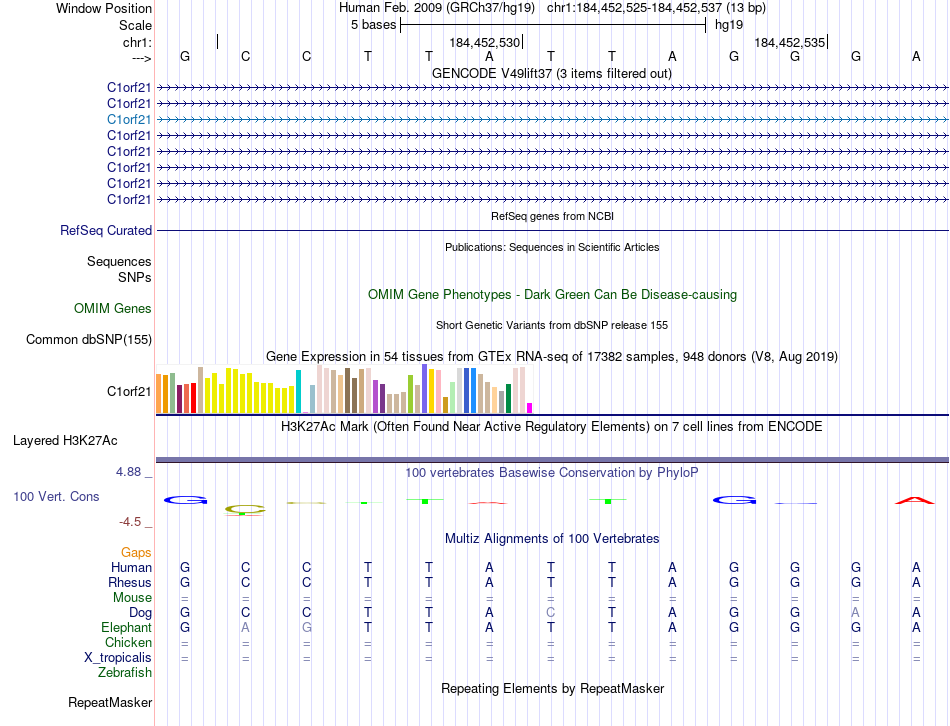This screenshot has height=726, width=950.
Task: Open 'Multiz Alignments of 100 Vertebrates' title
Action: [552, 539]
